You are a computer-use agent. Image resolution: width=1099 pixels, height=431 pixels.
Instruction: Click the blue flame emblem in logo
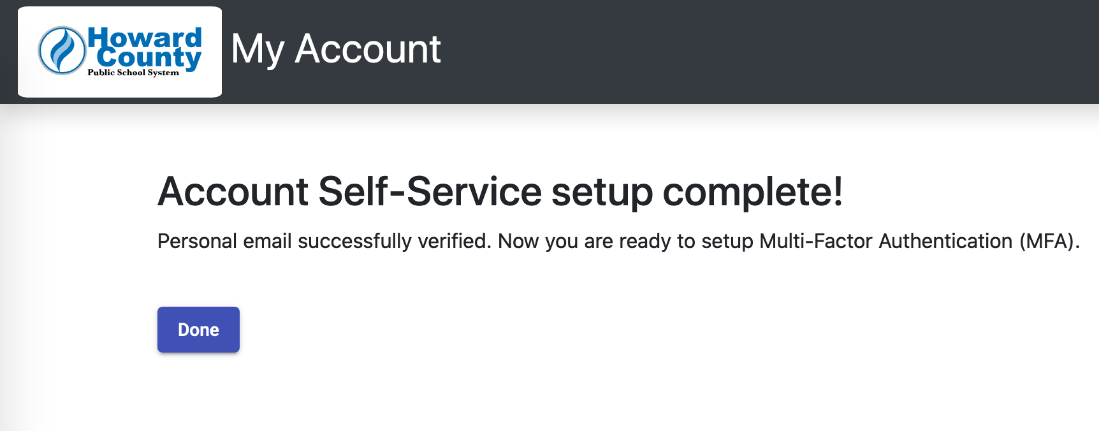tap(62, 51)
